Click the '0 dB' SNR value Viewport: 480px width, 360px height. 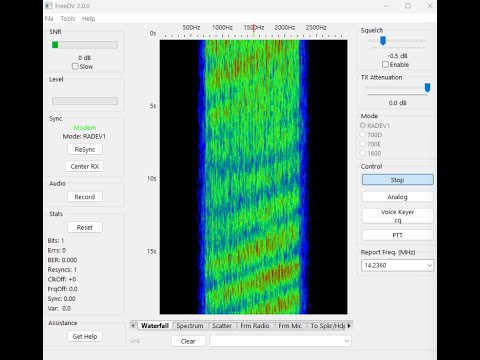[x=85, y=58]
